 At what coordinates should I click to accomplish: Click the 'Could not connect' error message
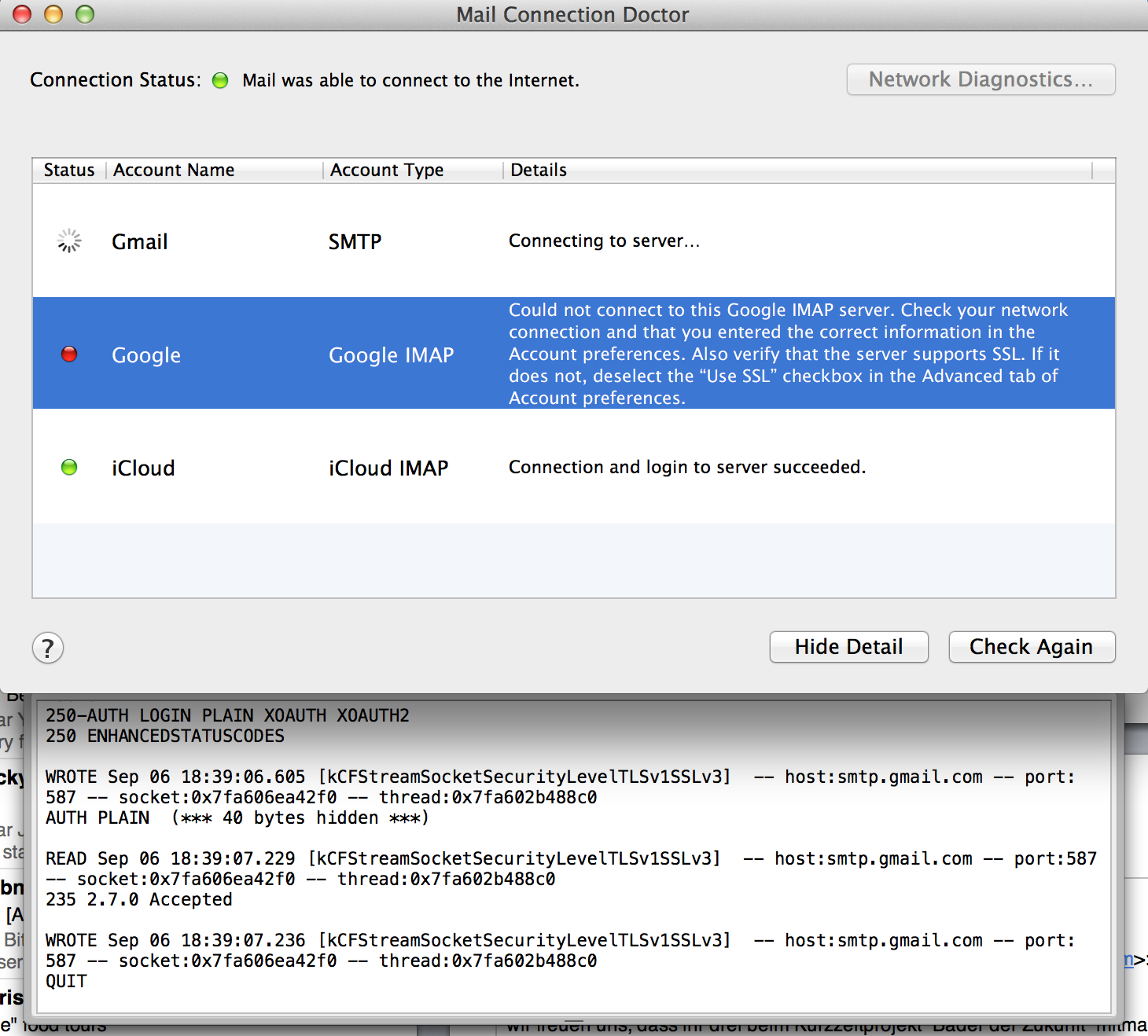pyautogui.click(x=788, y=354)
